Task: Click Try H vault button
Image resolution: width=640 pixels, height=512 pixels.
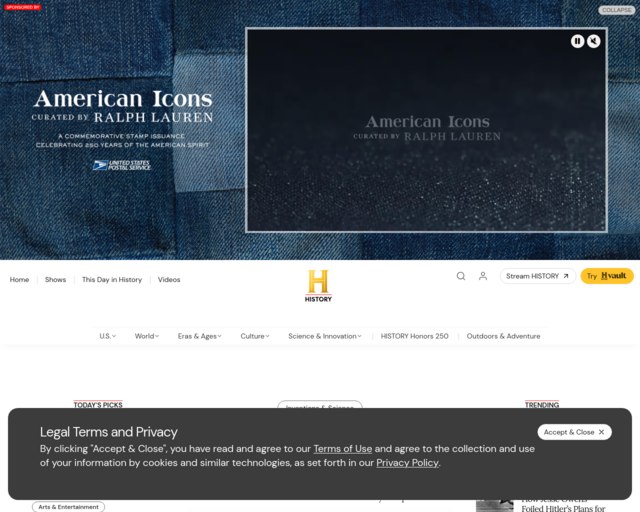Action: point(607,276)
